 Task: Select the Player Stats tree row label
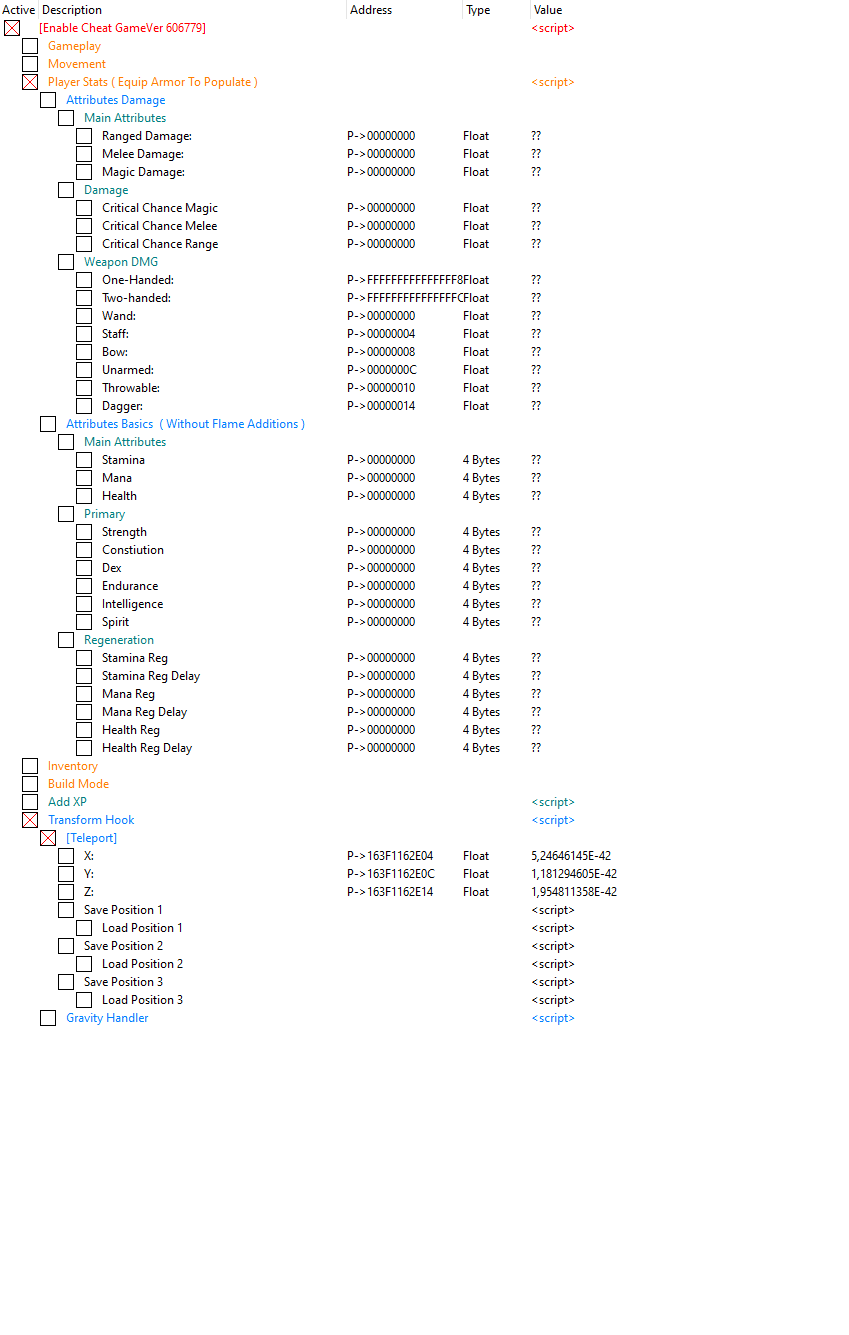[x=153, y=82]
